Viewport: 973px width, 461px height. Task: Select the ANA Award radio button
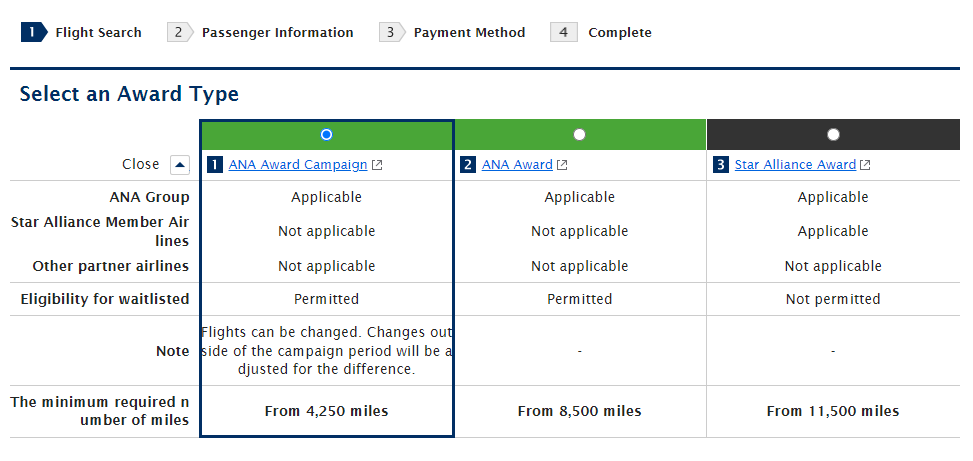pos(580,134)
